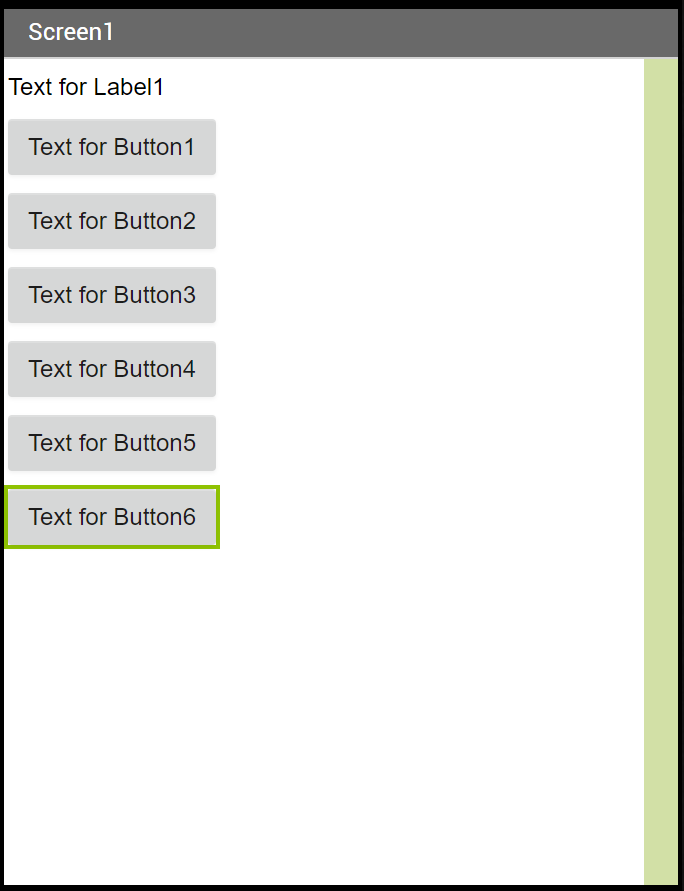The width and height of the screenshot is (684, 891).
Task: Click empty gray title bar right of Screen1
Action: pyautogui.click(x=400, y=32)
